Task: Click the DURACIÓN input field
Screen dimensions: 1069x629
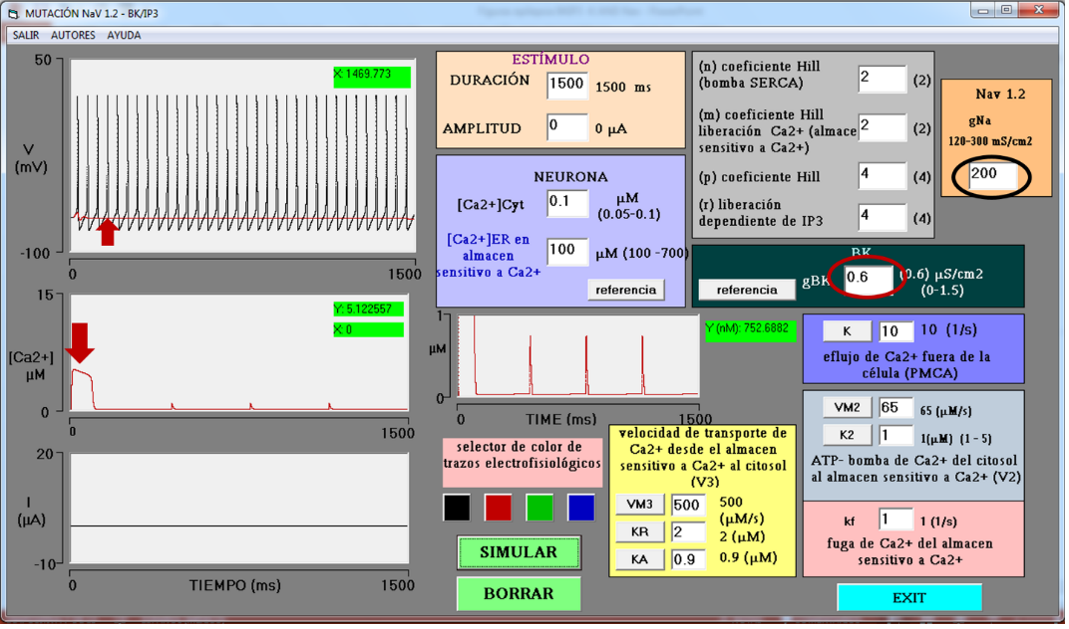Action: pos(567,85)
